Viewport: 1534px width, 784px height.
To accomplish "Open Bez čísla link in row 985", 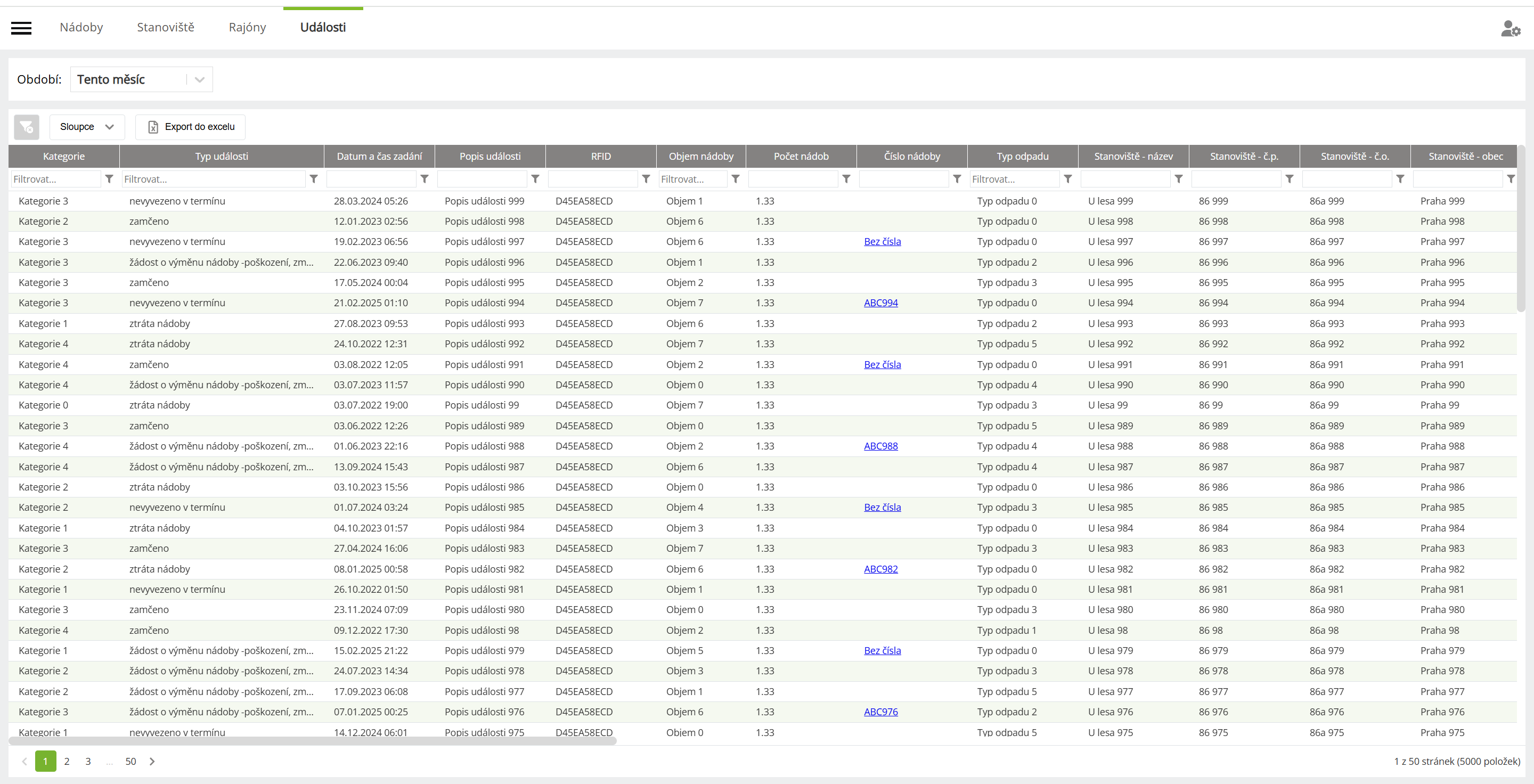I will (882, 507).
